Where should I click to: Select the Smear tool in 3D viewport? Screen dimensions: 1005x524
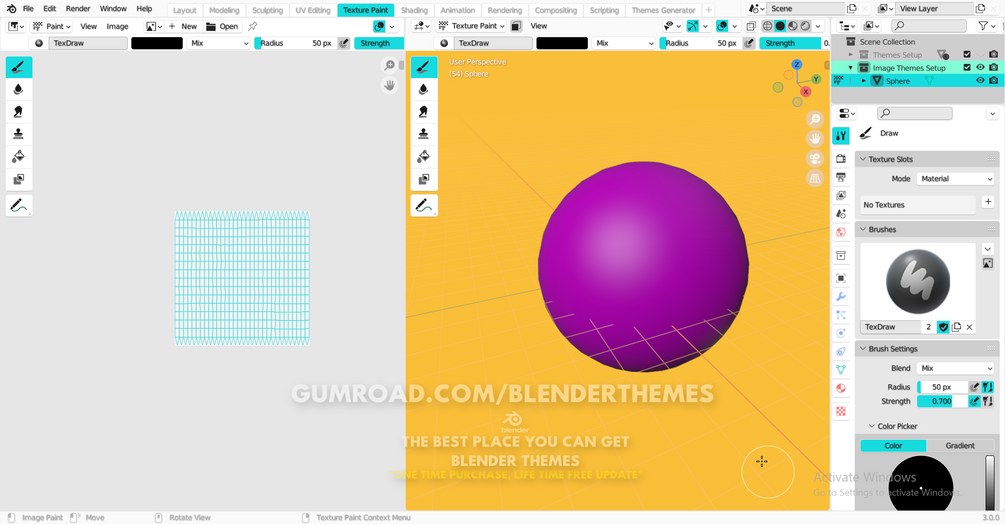click(424, 111)
